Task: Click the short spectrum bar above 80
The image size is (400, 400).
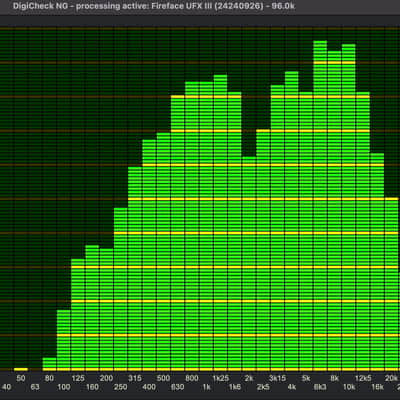Action: coord(49,364)
